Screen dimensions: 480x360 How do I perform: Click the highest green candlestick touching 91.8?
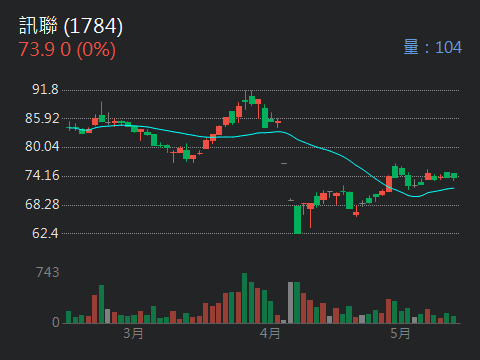(x=252, y=99)
